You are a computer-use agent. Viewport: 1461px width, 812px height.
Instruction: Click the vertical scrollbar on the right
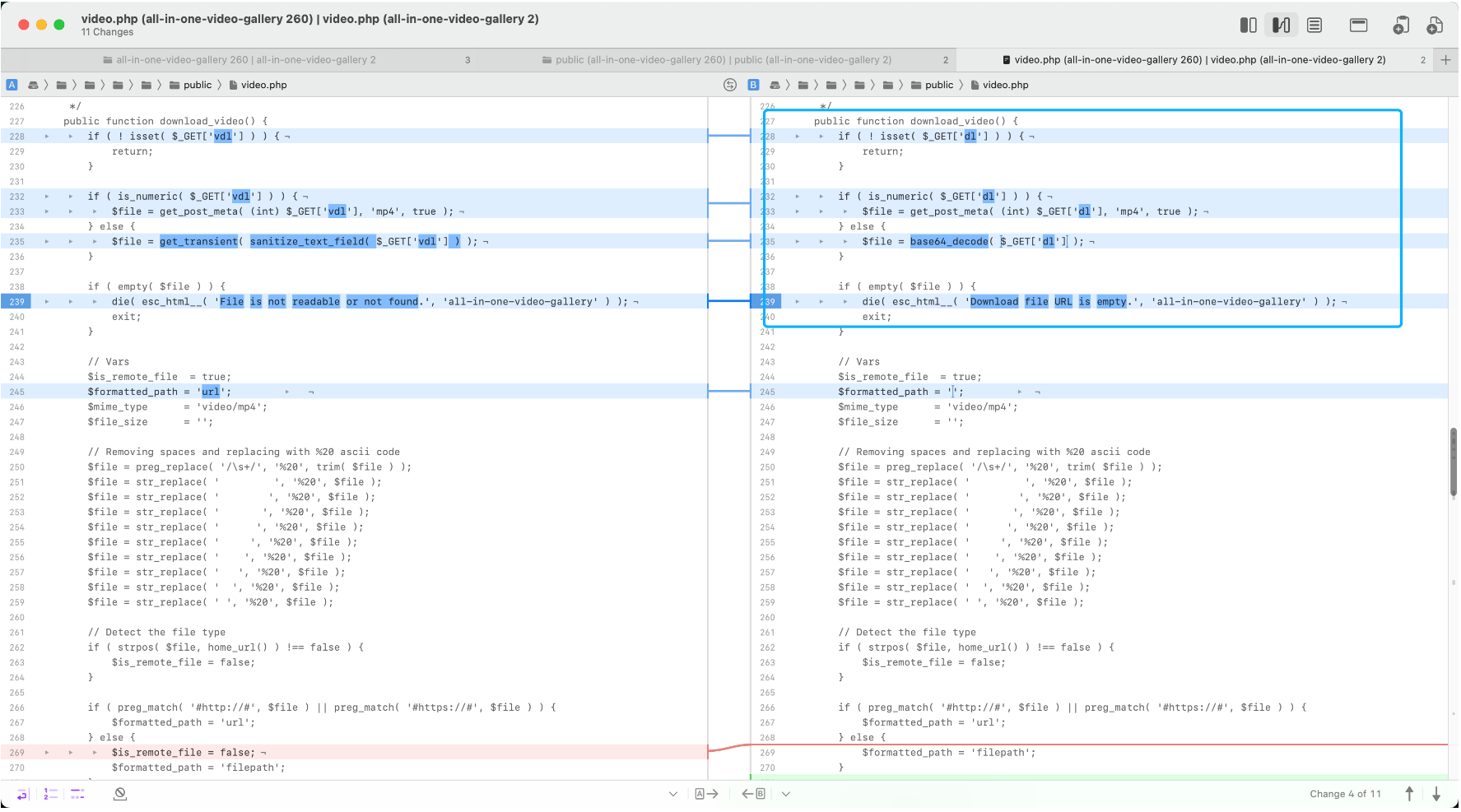[1453, 463]
